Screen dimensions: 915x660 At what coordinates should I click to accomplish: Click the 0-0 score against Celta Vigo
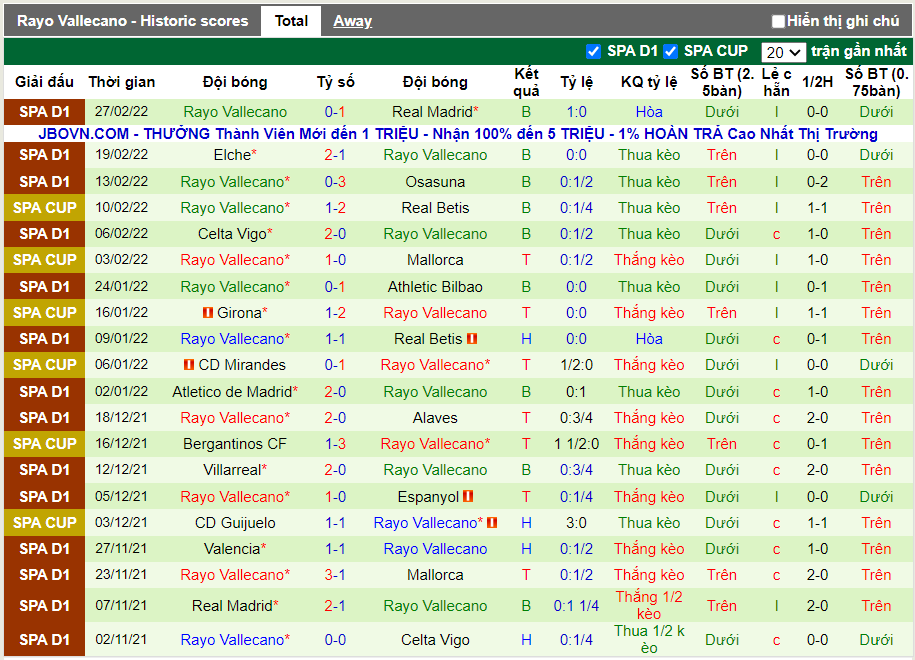(x=335, y=640)
